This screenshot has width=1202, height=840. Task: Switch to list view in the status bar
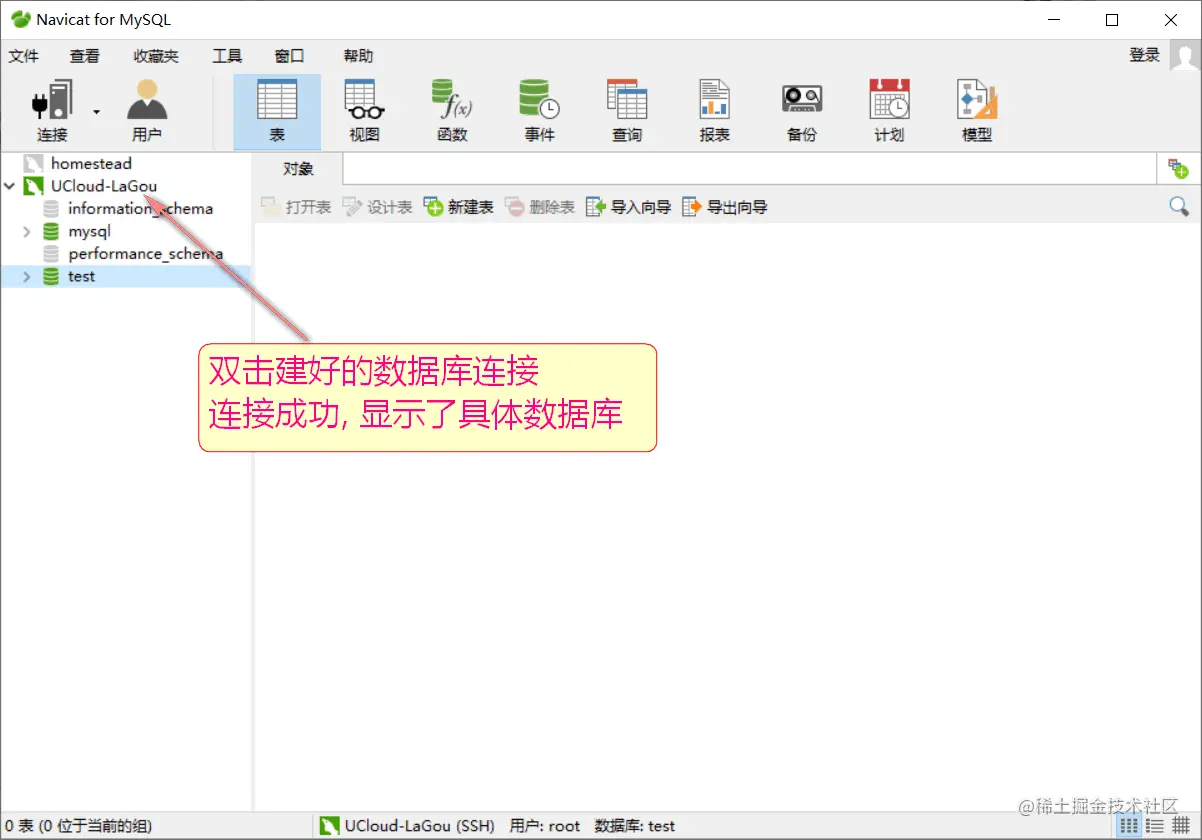[x=1130, y=826]
